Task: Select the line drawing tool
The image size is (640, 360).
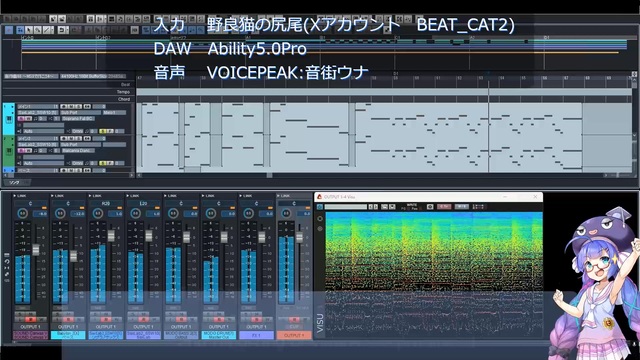Action: click(x=48, y=30)
